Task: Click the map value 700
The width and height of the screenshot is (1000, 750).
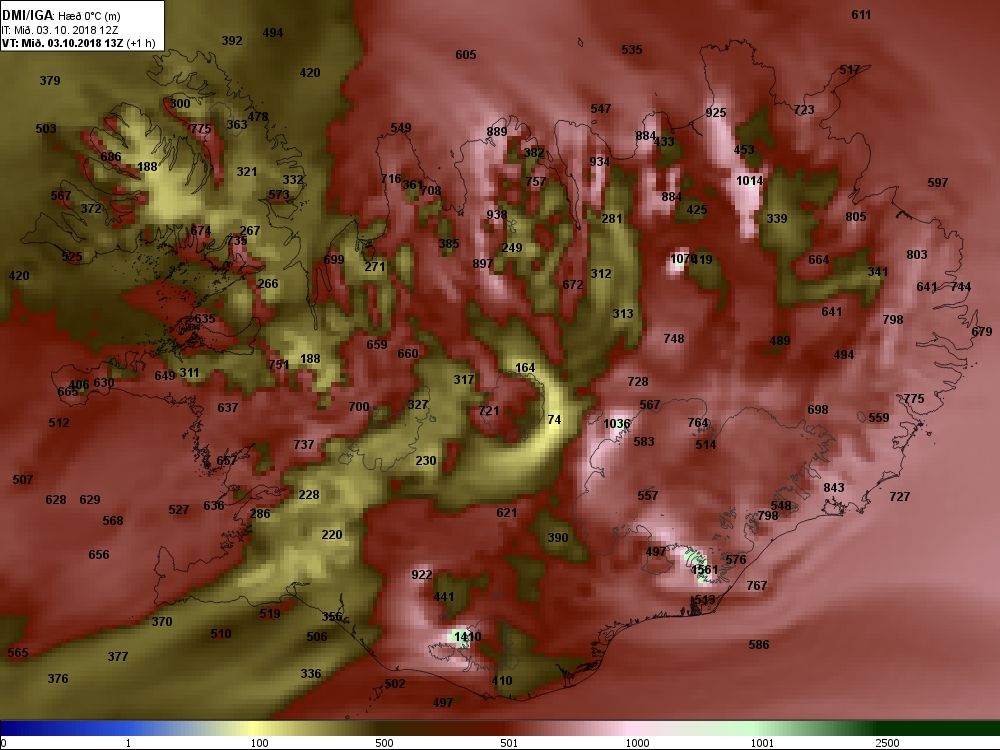Action: point(358,406)
